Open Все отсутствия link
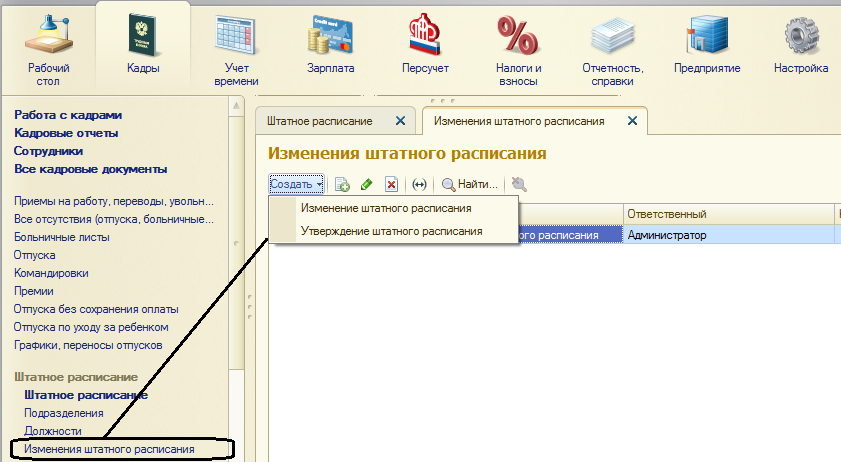 click(x=114, y=219)
